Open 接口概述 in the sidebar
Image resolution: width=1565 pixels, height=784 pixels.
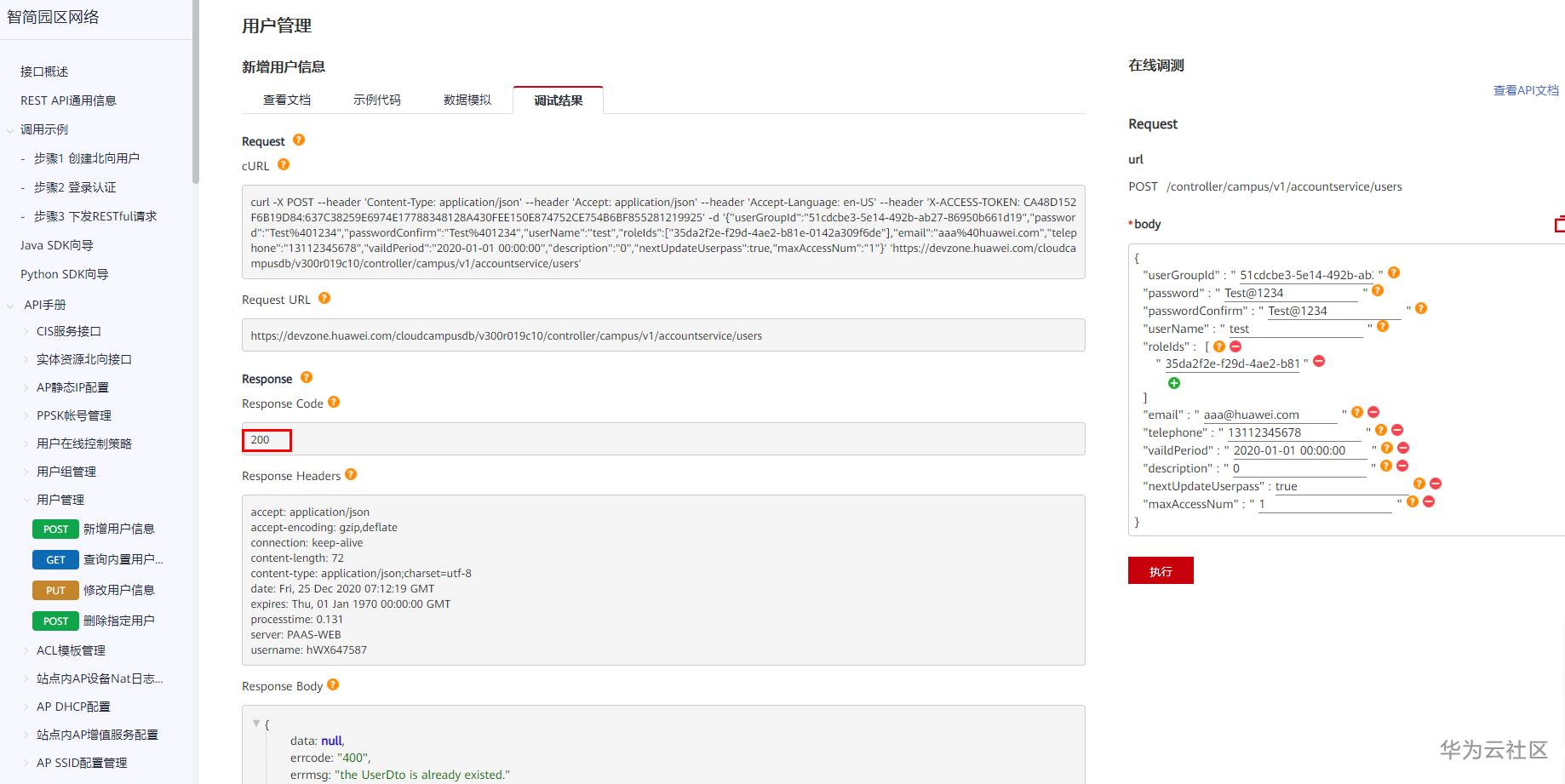44,72
